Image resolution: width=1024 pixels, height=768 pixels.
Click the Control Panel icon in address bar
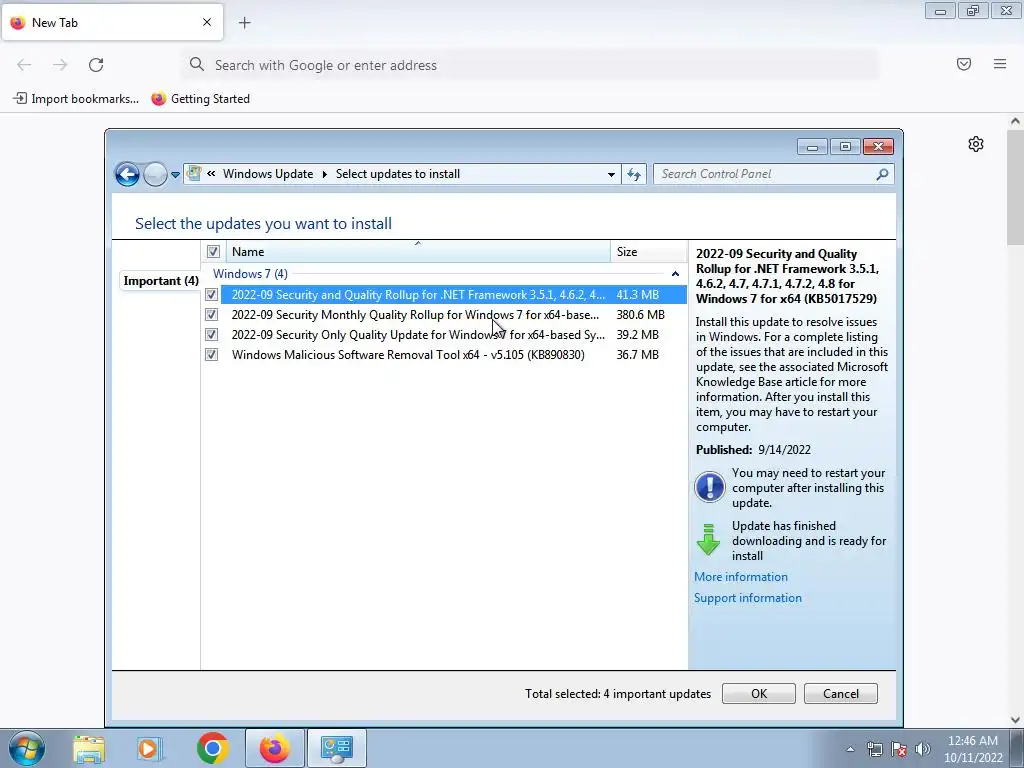(x=194, y=173)
